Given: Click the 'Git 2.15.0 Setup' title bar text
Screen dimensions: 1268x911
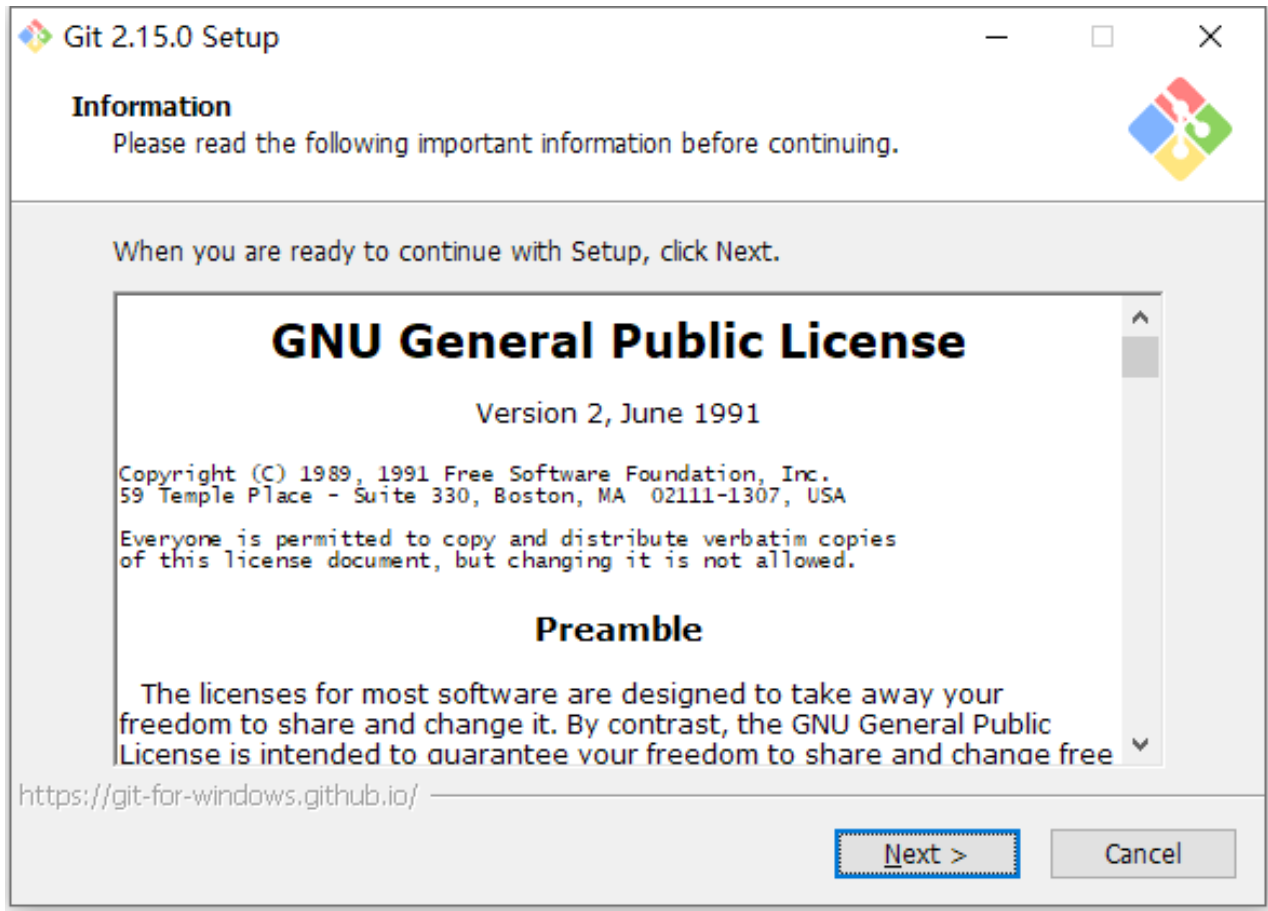Looking at the screenshot, I should click(x=171, y=38).
